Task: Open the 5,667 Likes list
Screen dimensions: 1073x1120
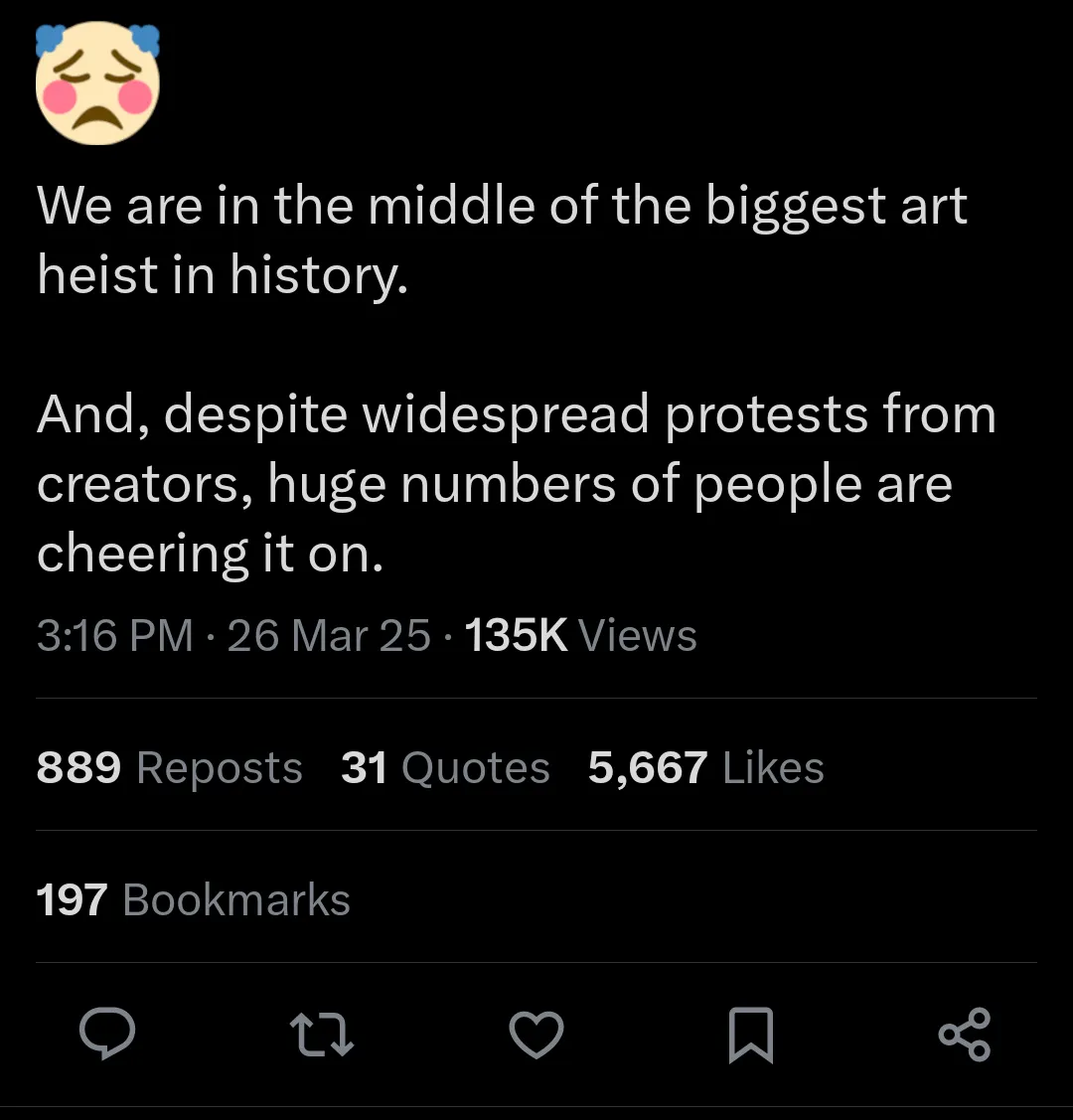Action: (x=705, y=768)
